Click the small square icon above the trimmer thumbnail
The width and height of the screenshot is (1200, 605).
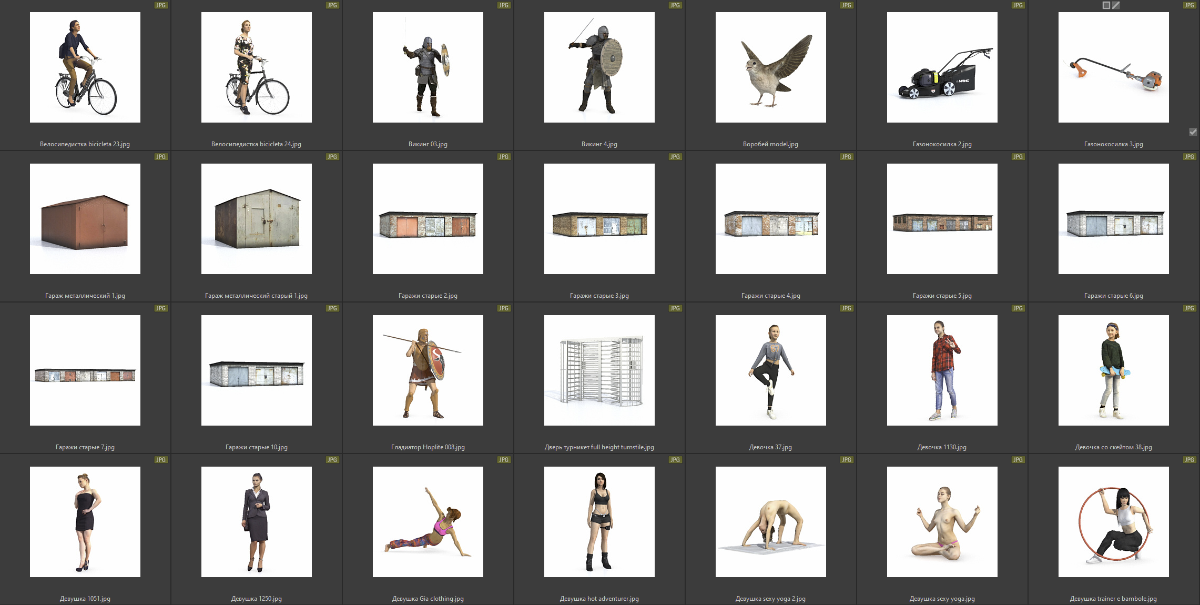click(1106, 6)
